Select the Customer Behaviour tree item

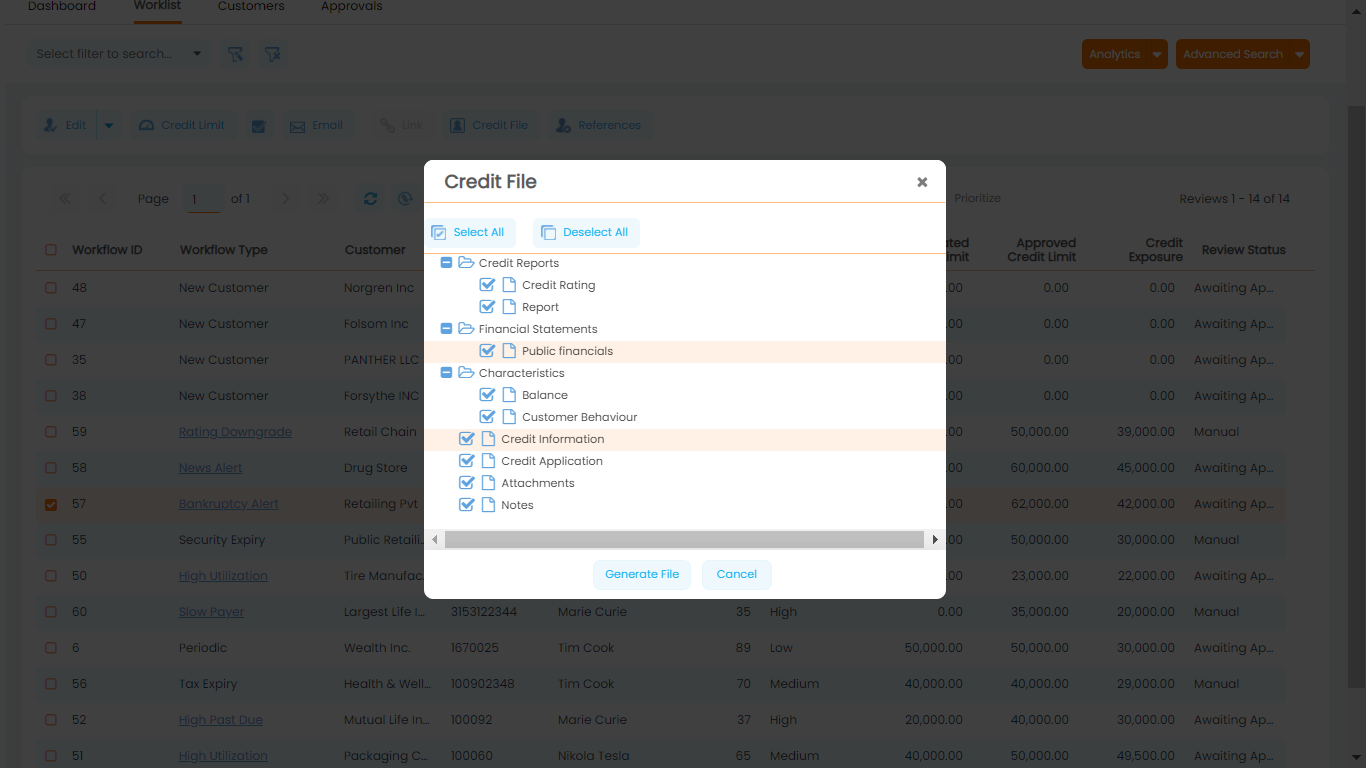[579, 417]
